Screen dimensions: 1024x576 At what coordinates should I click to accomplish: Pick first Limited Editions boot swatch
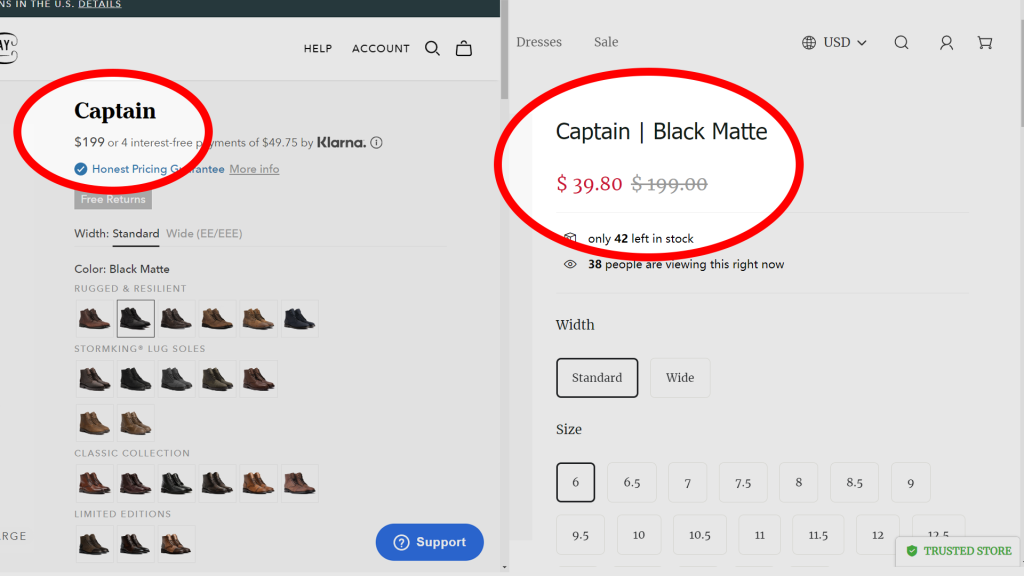(95, 544)
